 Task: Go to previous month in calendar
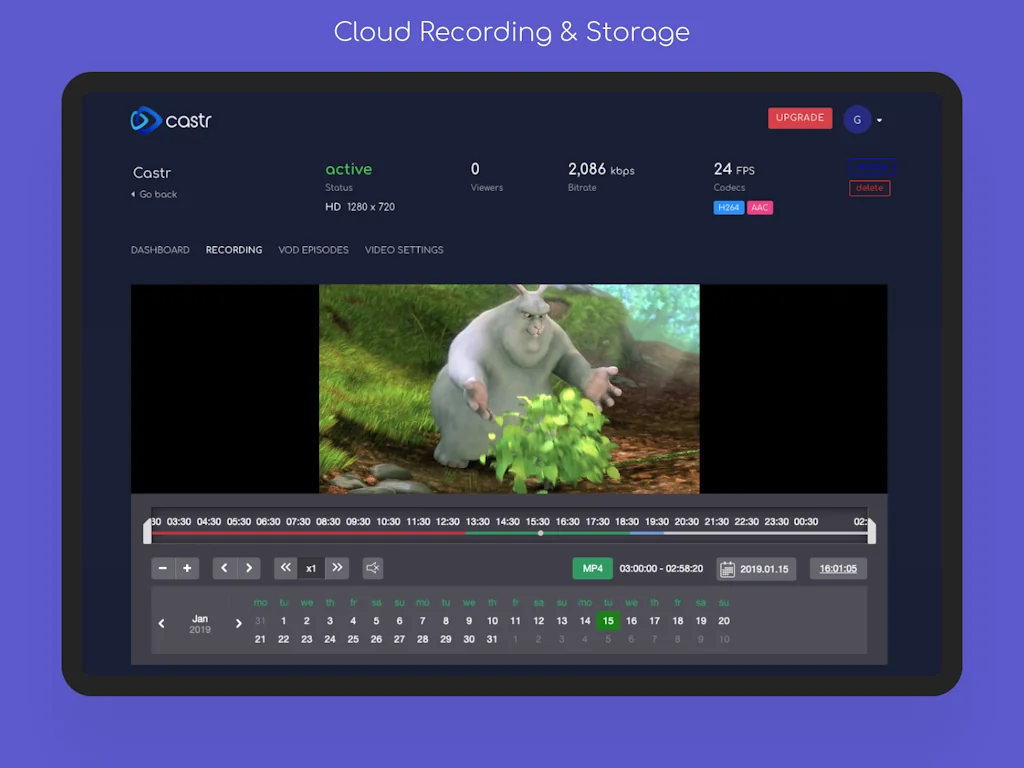point(162,624)
